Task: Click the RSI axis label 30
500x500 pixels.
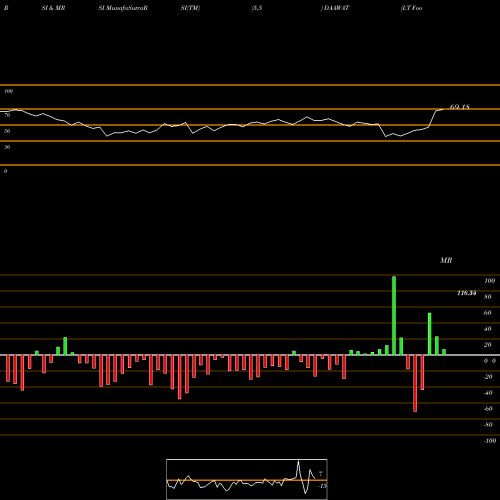Action: click(x=7, y=147)
